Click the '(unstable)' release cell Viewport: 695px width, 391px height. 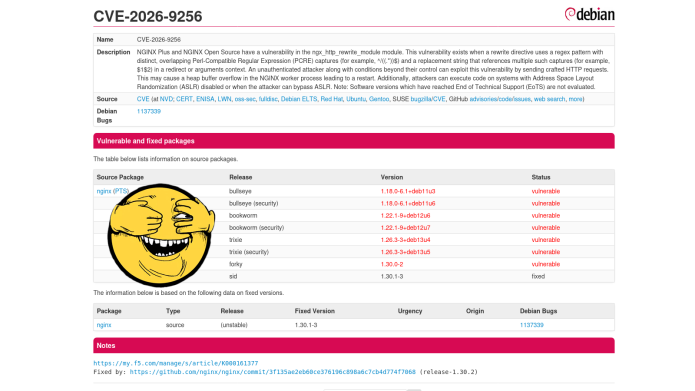[234, 325]
